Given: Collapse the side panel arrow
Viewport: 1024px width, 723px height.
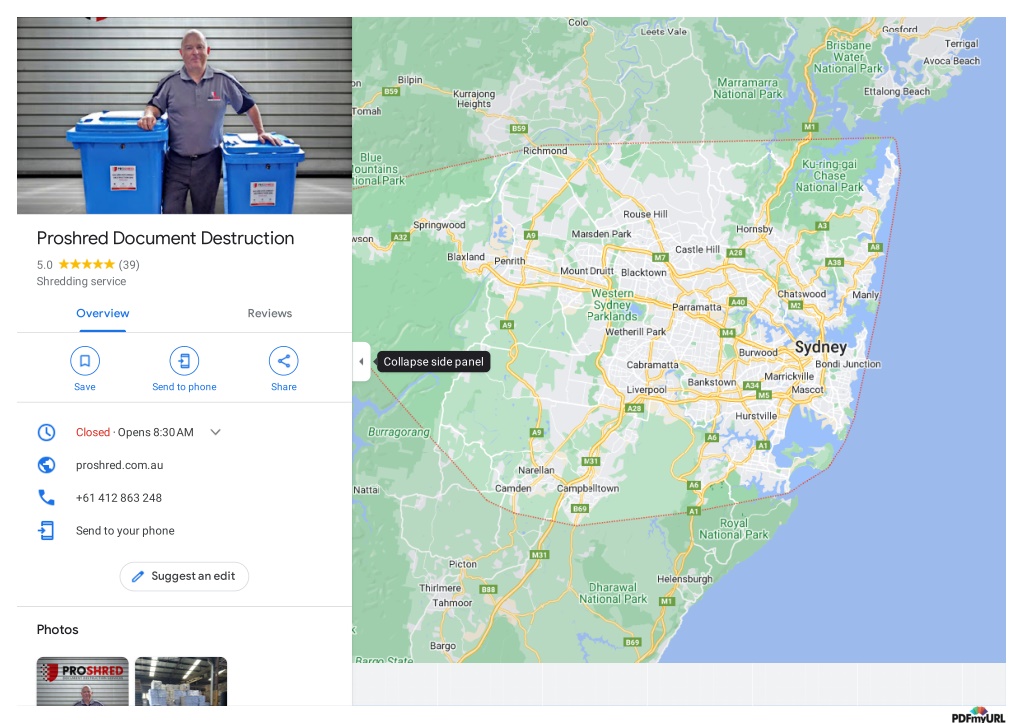Looking at the screenshot, I should (x=361, y=361).
